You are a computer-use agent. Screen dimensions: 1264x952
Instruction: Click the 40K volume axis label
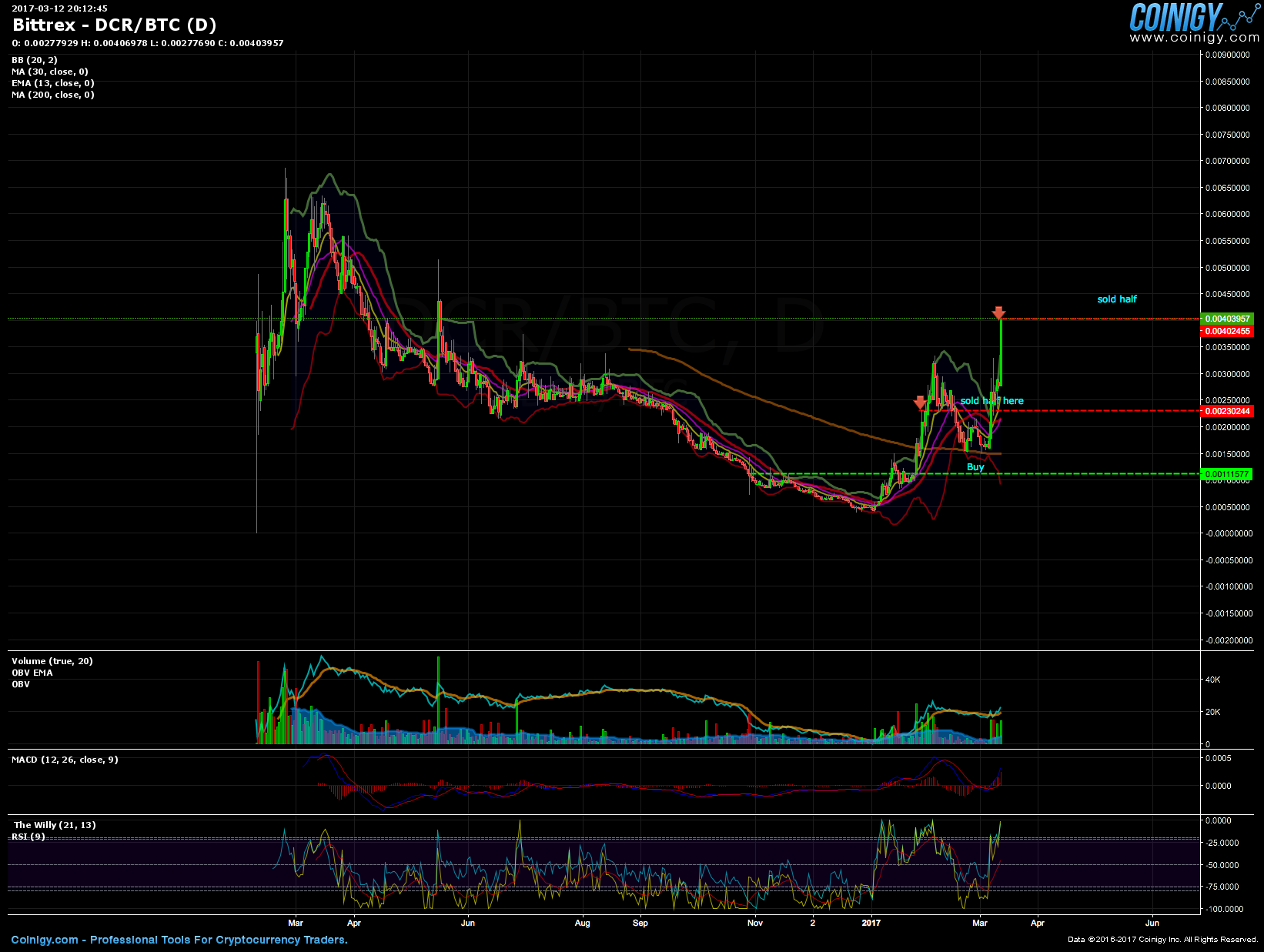(x=1213, y=680)
